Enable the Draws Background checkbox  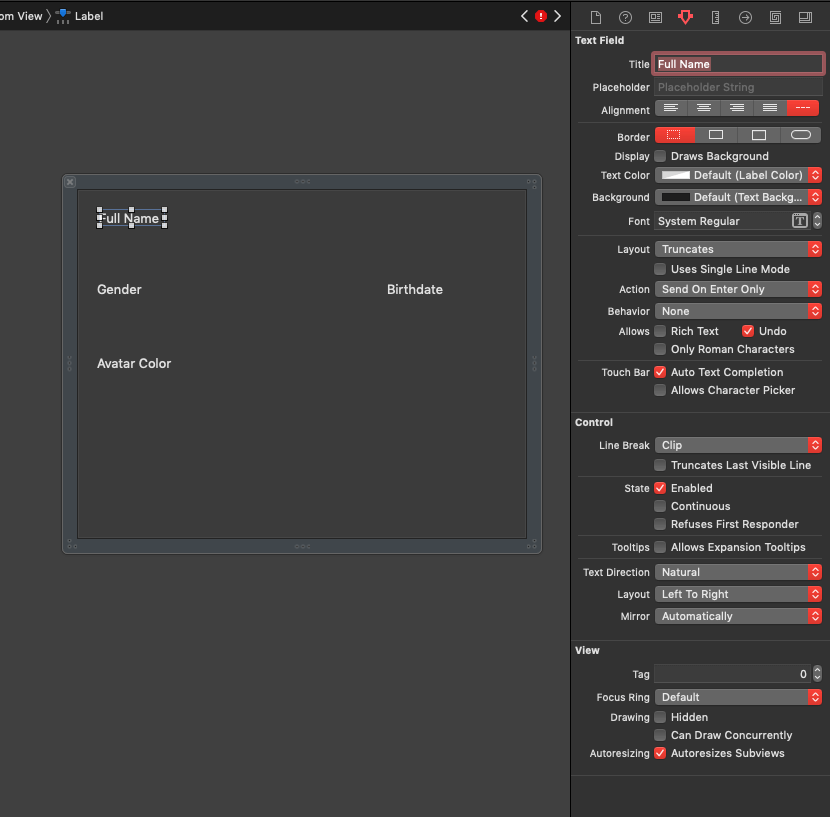click(x=660, y=156)
